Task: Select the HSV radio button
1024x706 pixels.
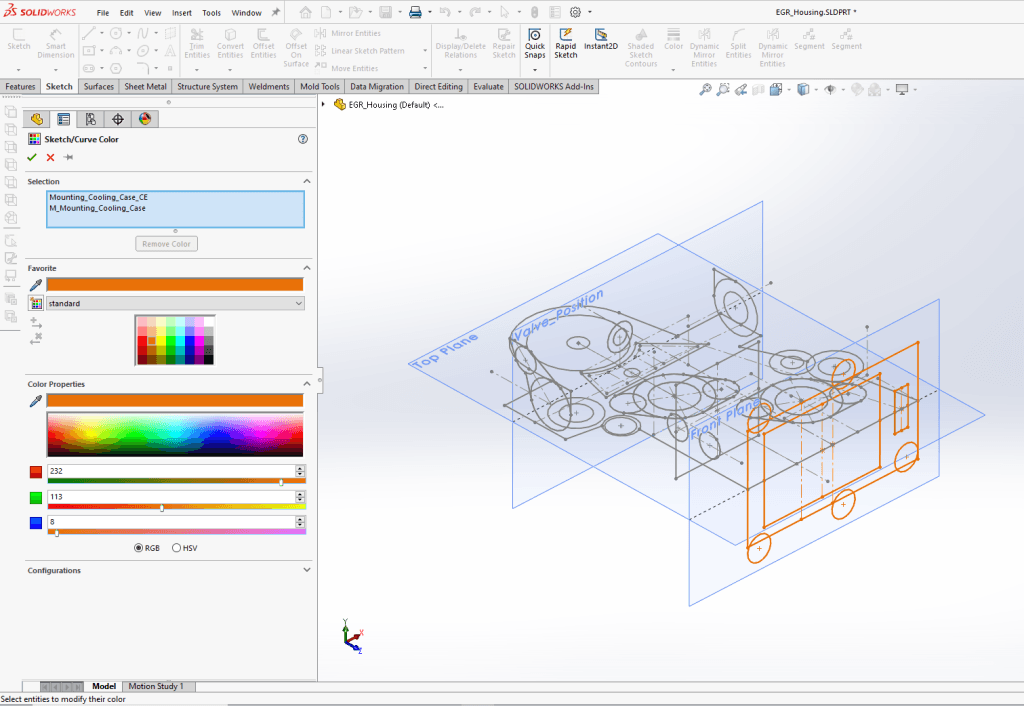Action: pyautogui.click(x=177, y=548)
